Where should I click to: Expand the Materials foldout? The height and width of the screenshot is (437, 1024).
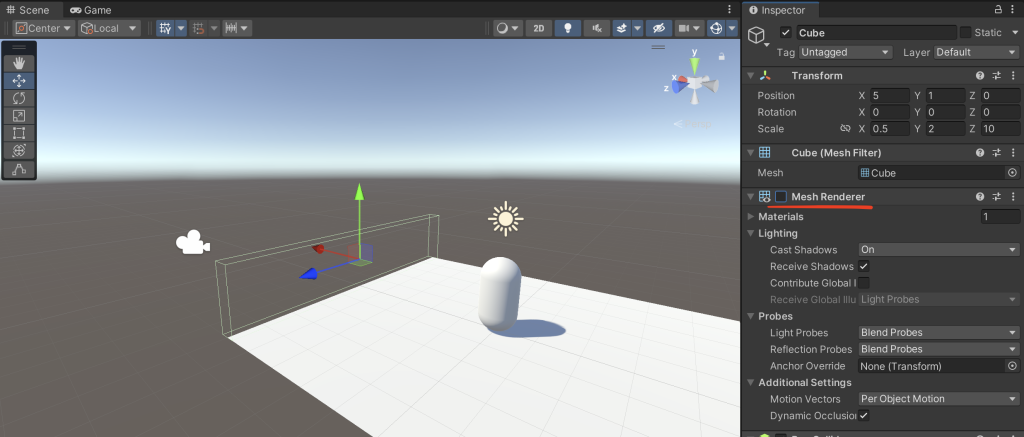pos(751,217)
